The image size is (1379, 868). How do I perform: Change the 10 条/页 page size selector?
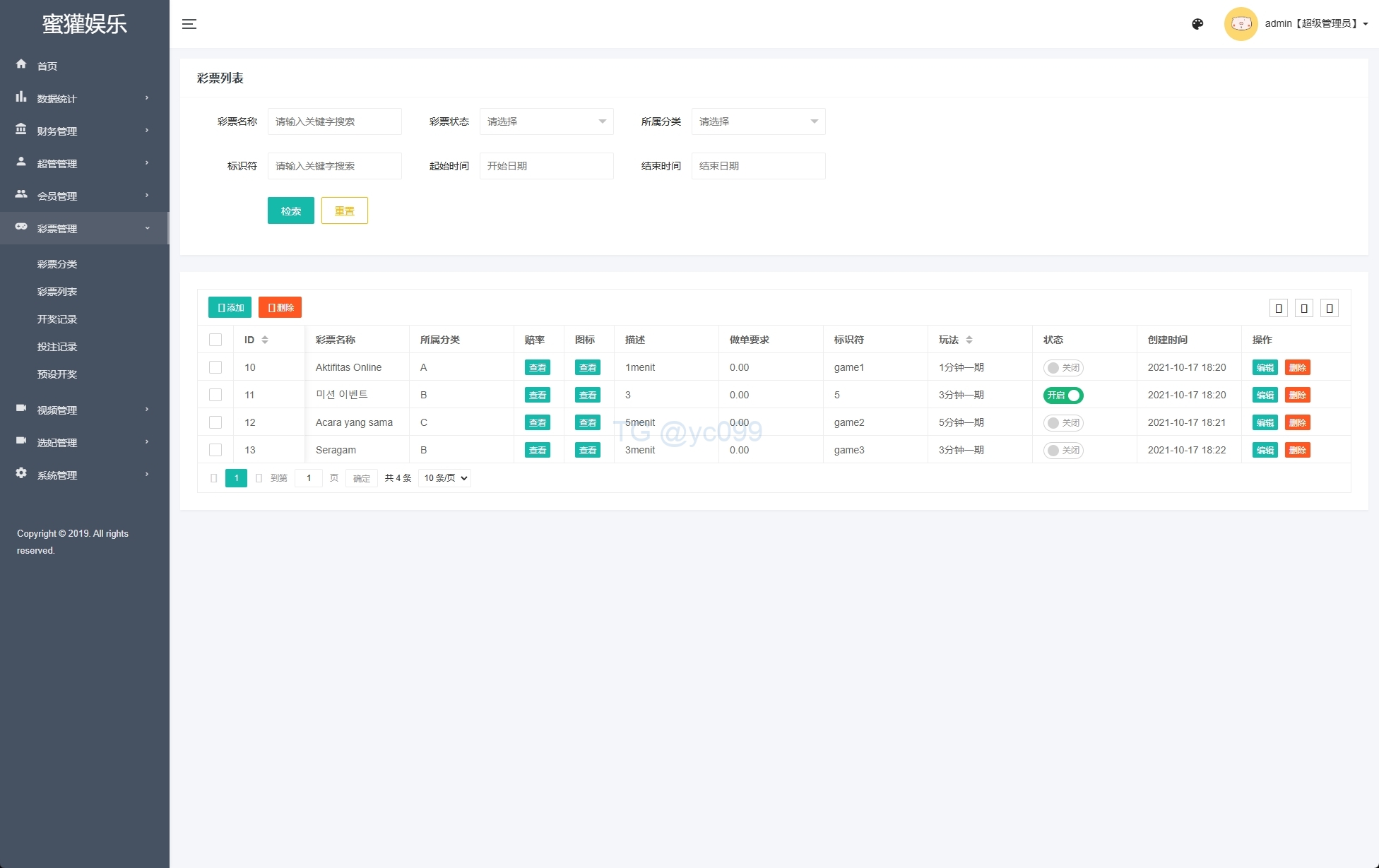pyautogui.click(x=445, y=478)
